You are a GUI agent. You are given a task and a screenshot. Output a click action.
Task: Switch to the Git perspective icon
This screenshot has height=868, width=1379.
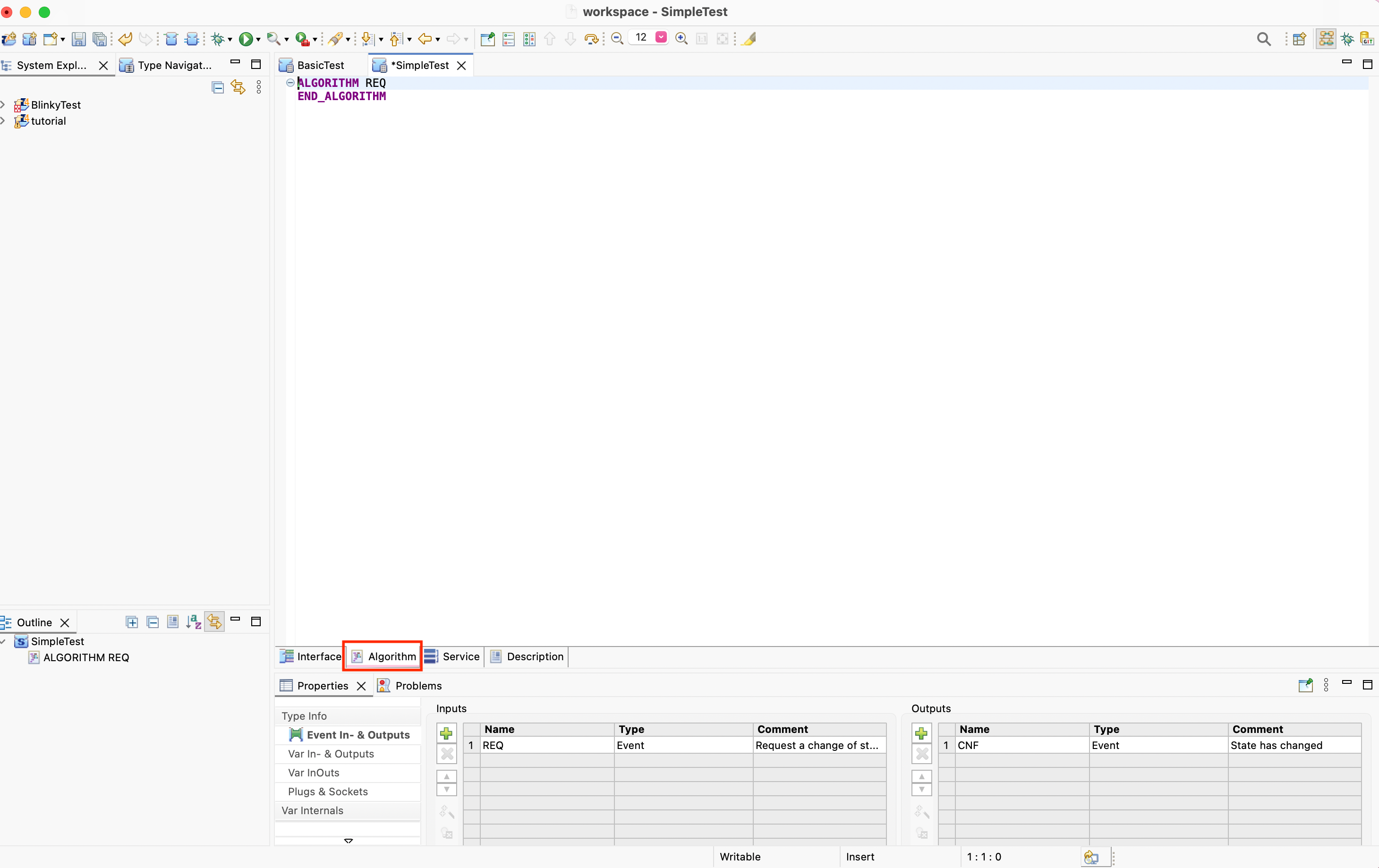click(x=1367, y=39)
